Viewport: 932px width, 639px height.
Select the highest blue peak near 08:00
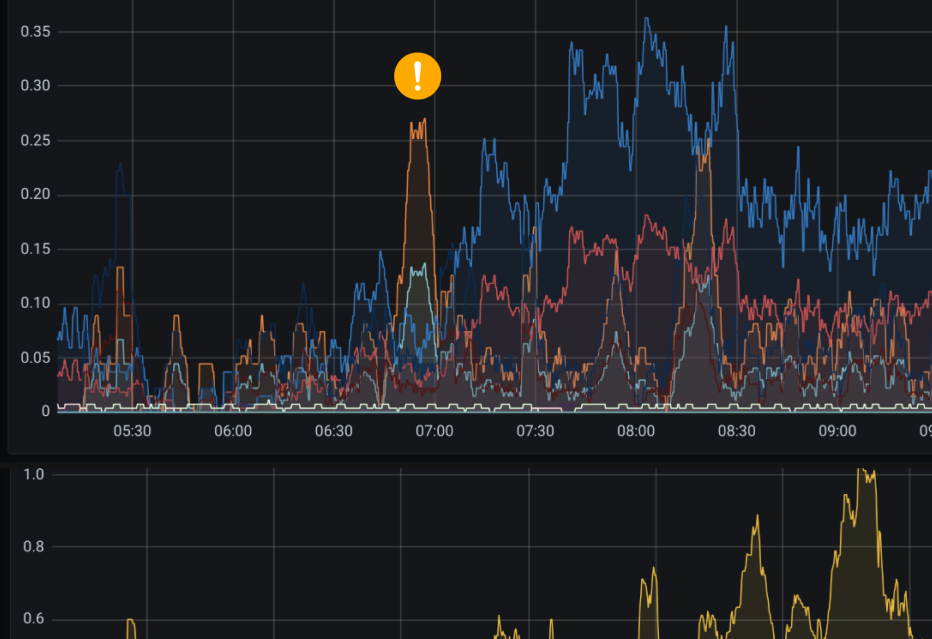(x=647, y=19)
